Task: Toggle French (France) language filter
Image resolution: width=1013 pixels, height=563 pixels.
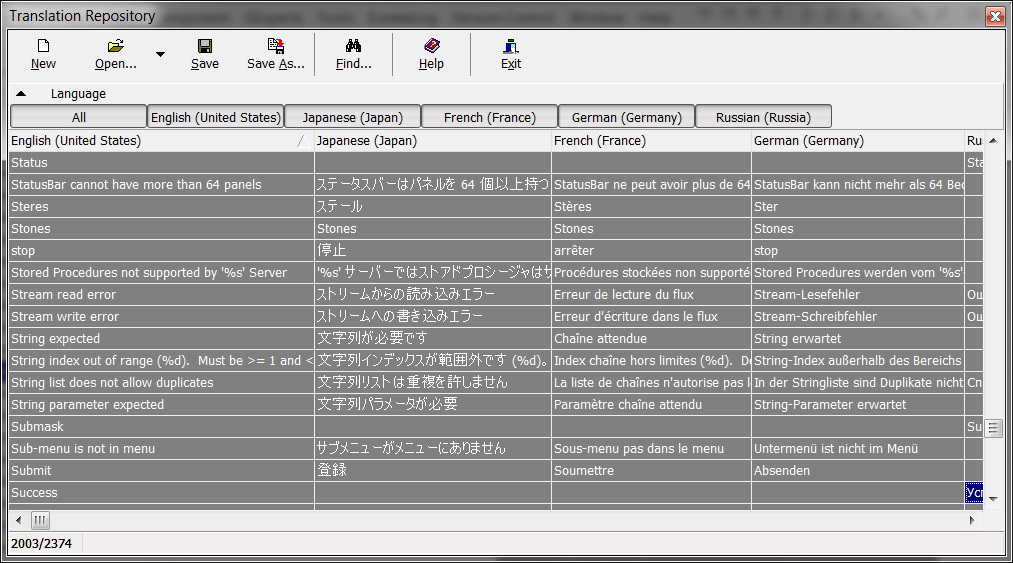Action: [x=490, y=116]
